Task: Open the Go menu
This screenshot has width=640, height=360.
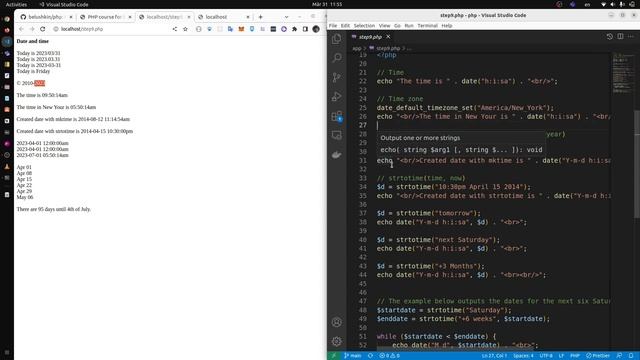Action: 397,25
